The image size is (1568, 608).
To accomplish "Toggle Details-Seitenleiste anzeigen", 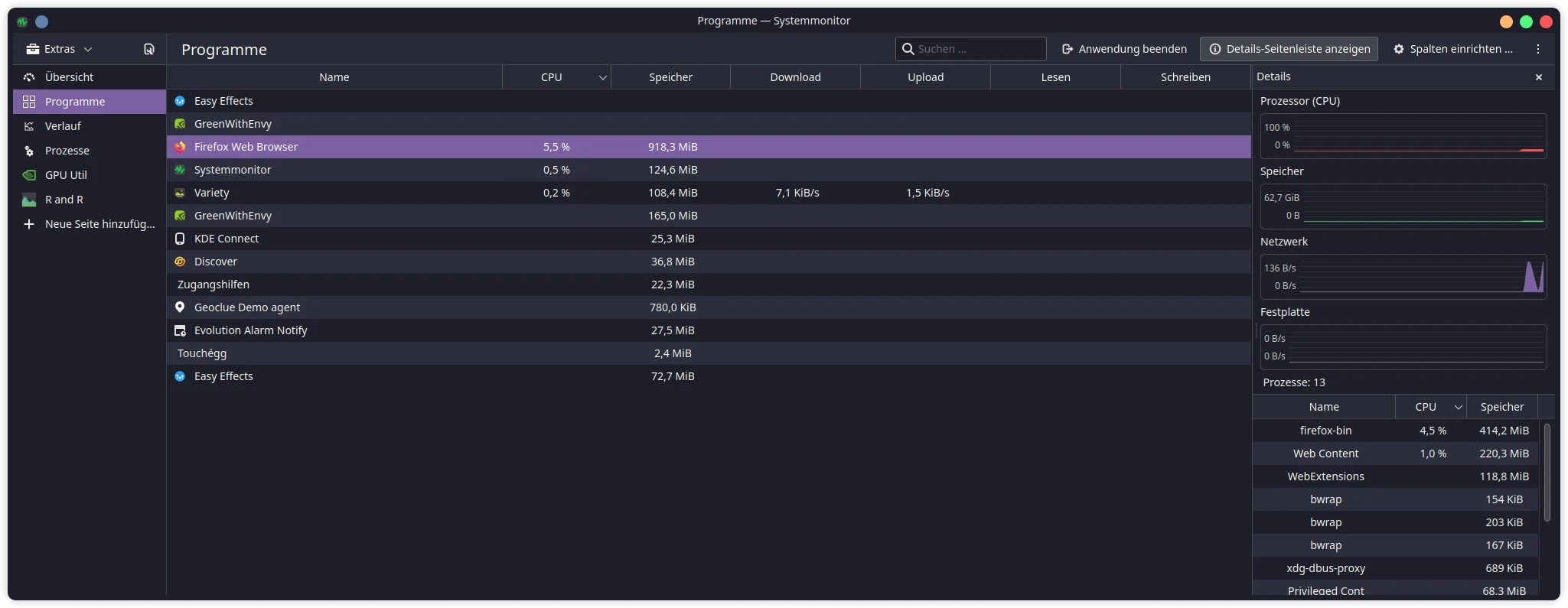I will tap(1289, 49).
